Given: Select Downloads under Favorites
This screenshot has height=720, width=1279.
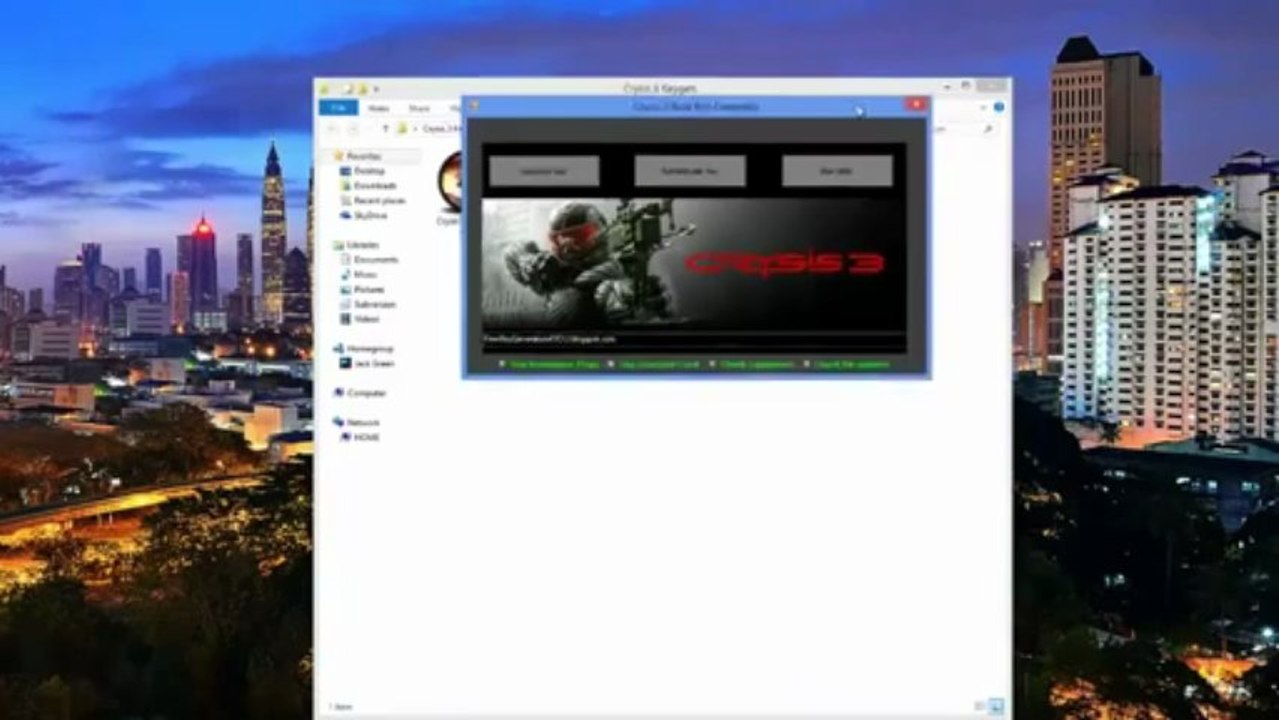Looking at the screenshot, I should point(375,186).
